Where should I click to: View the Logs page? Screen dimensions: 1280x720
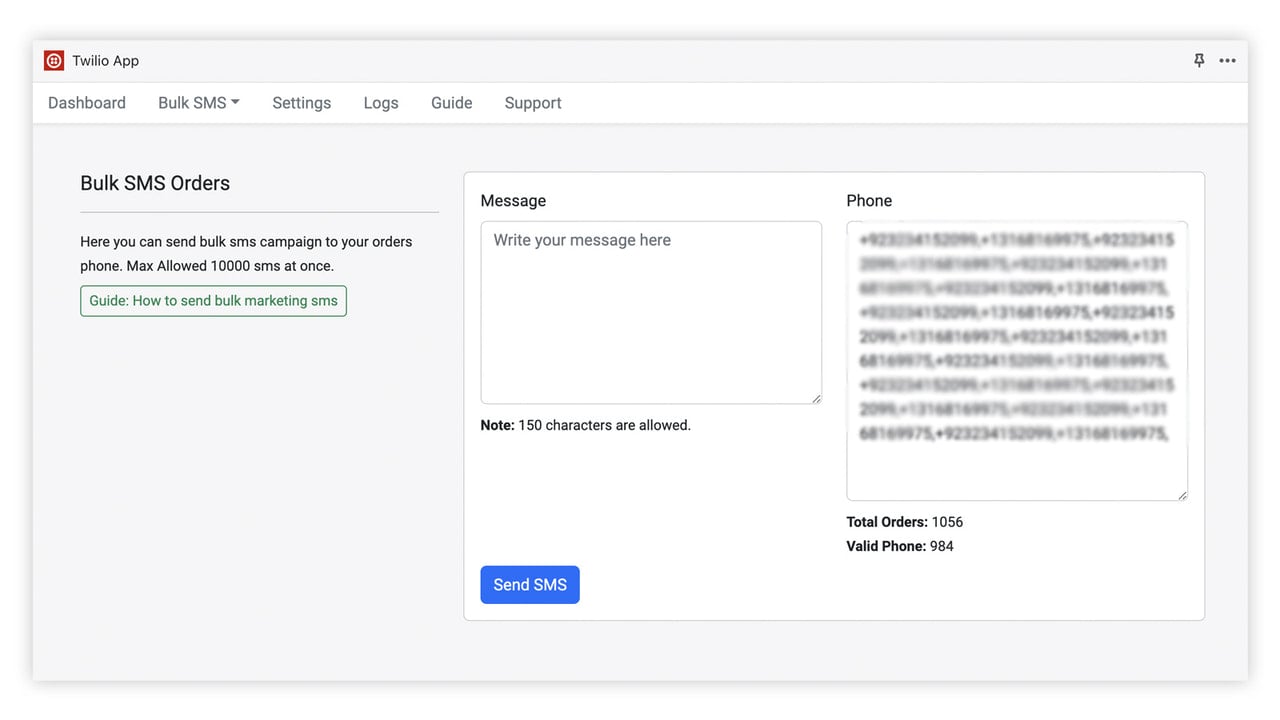point(381,103)
